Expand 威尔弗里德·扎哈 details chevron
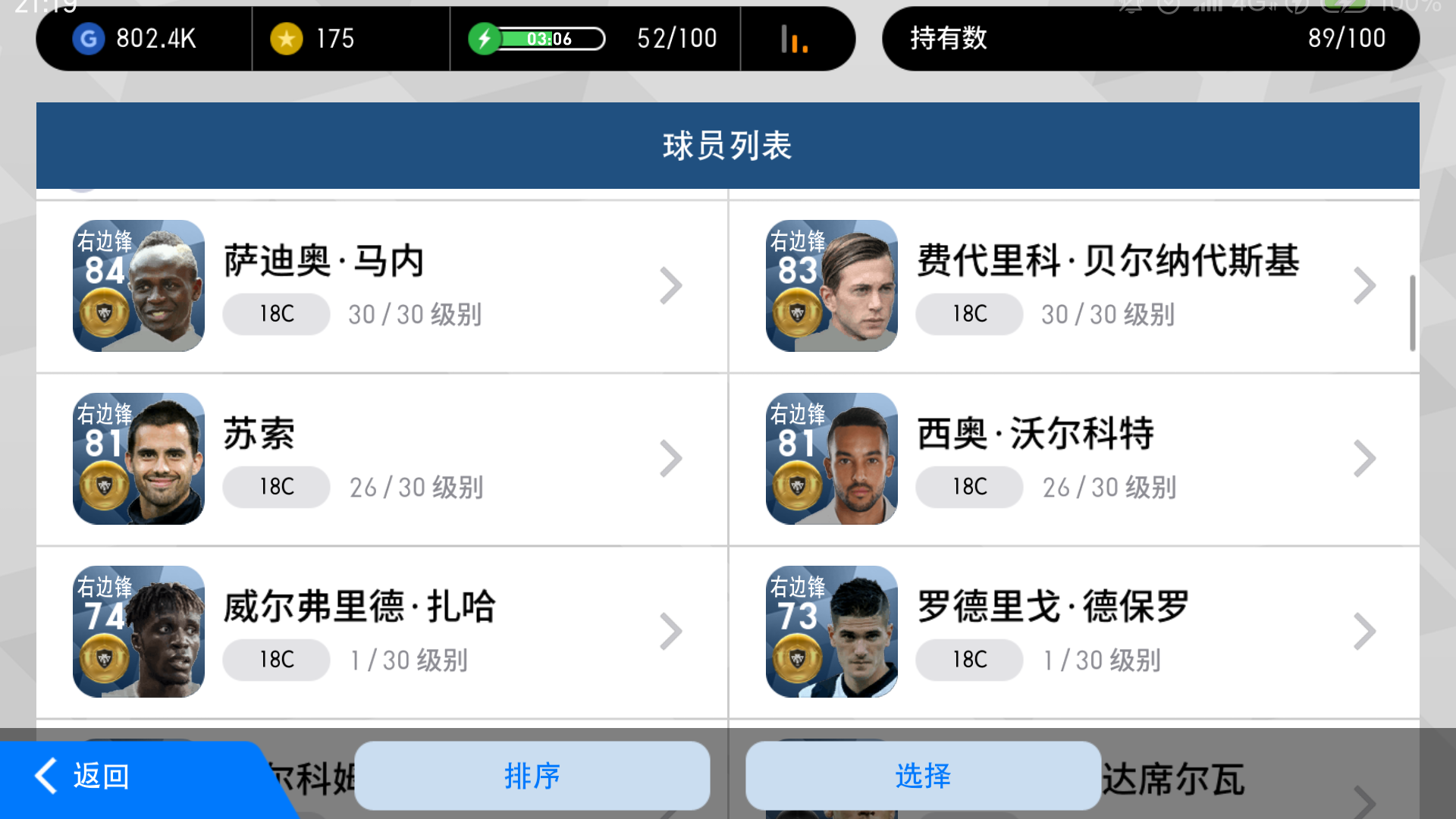 [x=670, y=632]
